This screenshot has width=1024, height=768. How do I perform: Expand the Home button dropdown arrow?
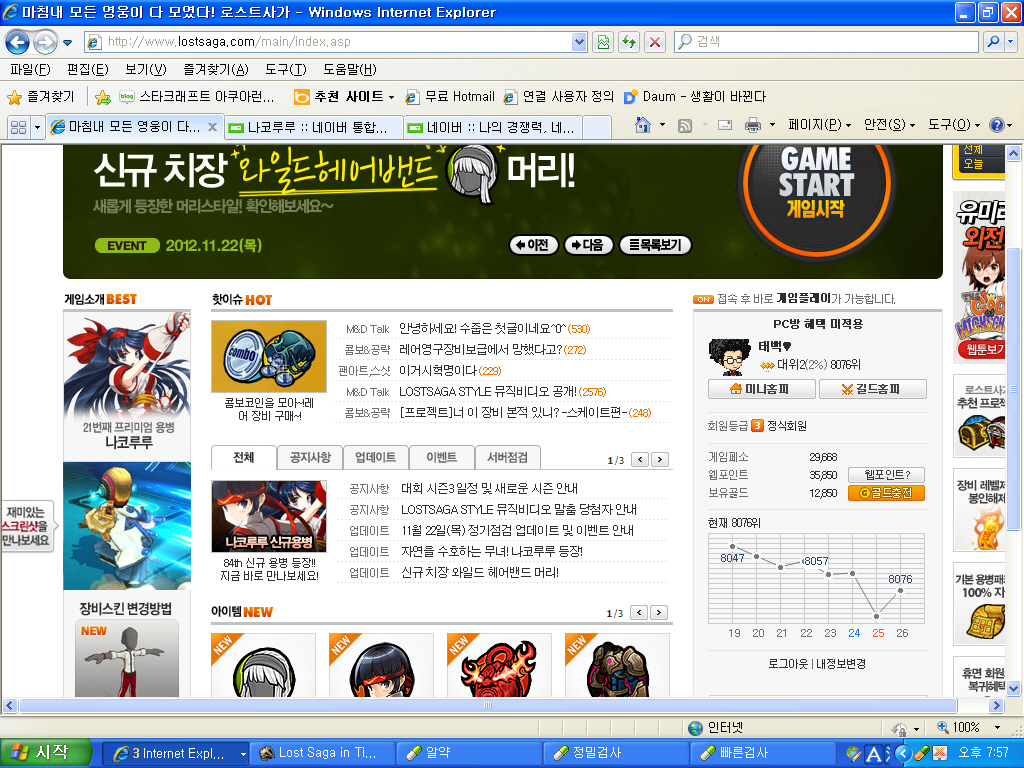(662, 125)
